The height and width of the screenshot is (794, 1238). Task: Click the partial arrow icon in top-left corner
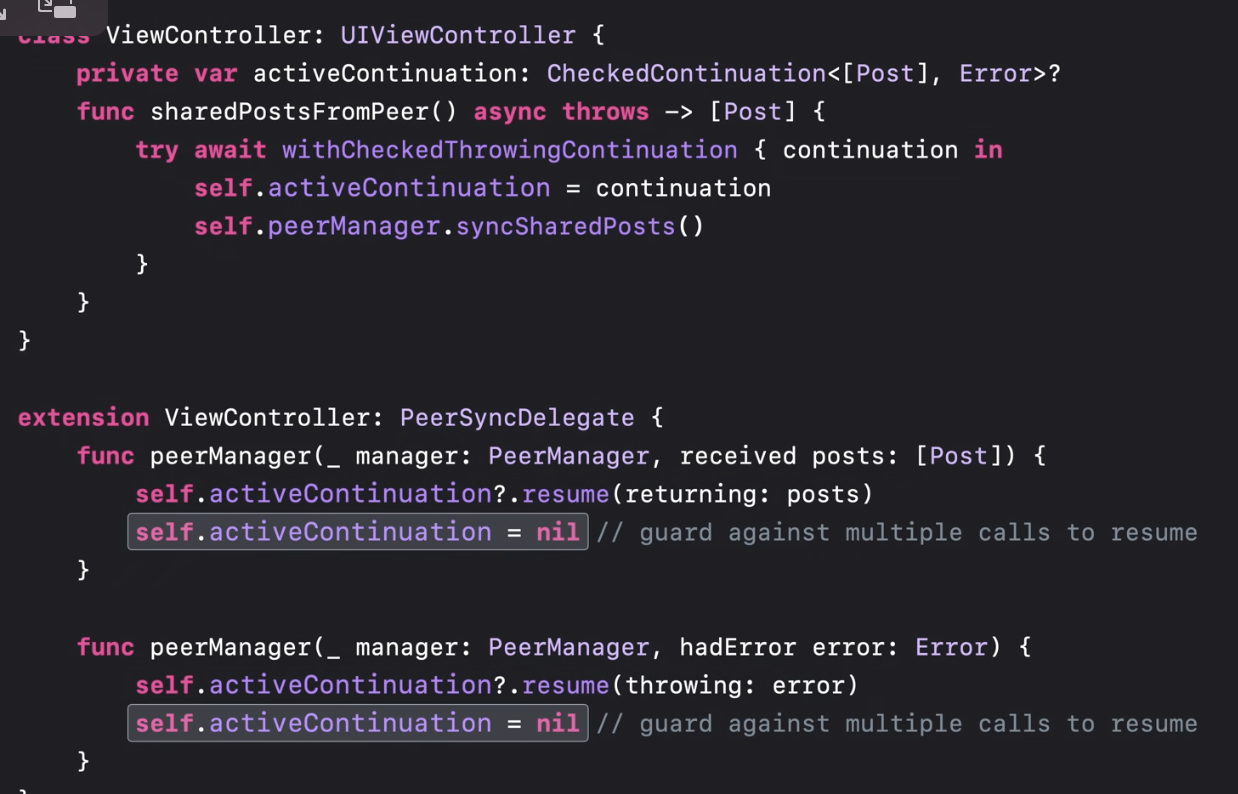click(4, 14)
